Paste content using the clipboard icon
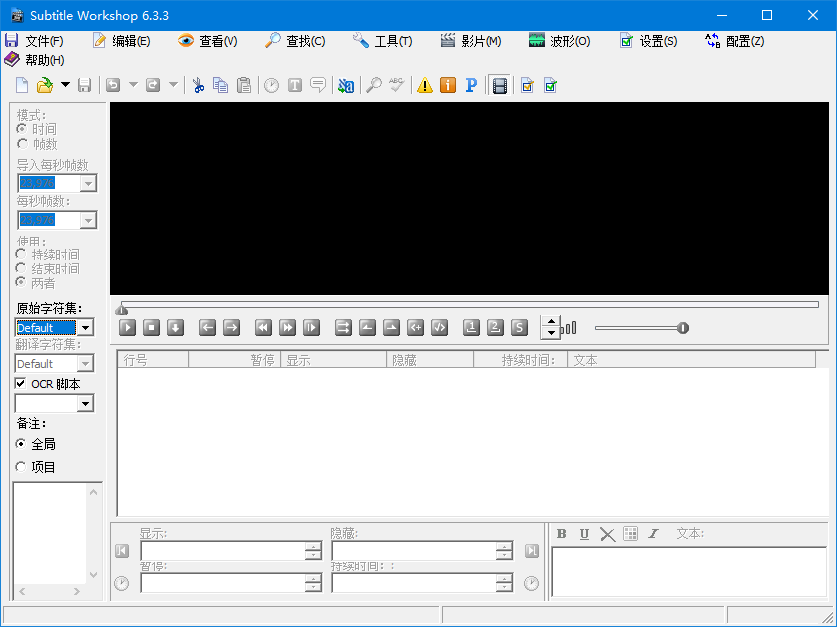The image size is (837, 627). [x=244, y=85]
